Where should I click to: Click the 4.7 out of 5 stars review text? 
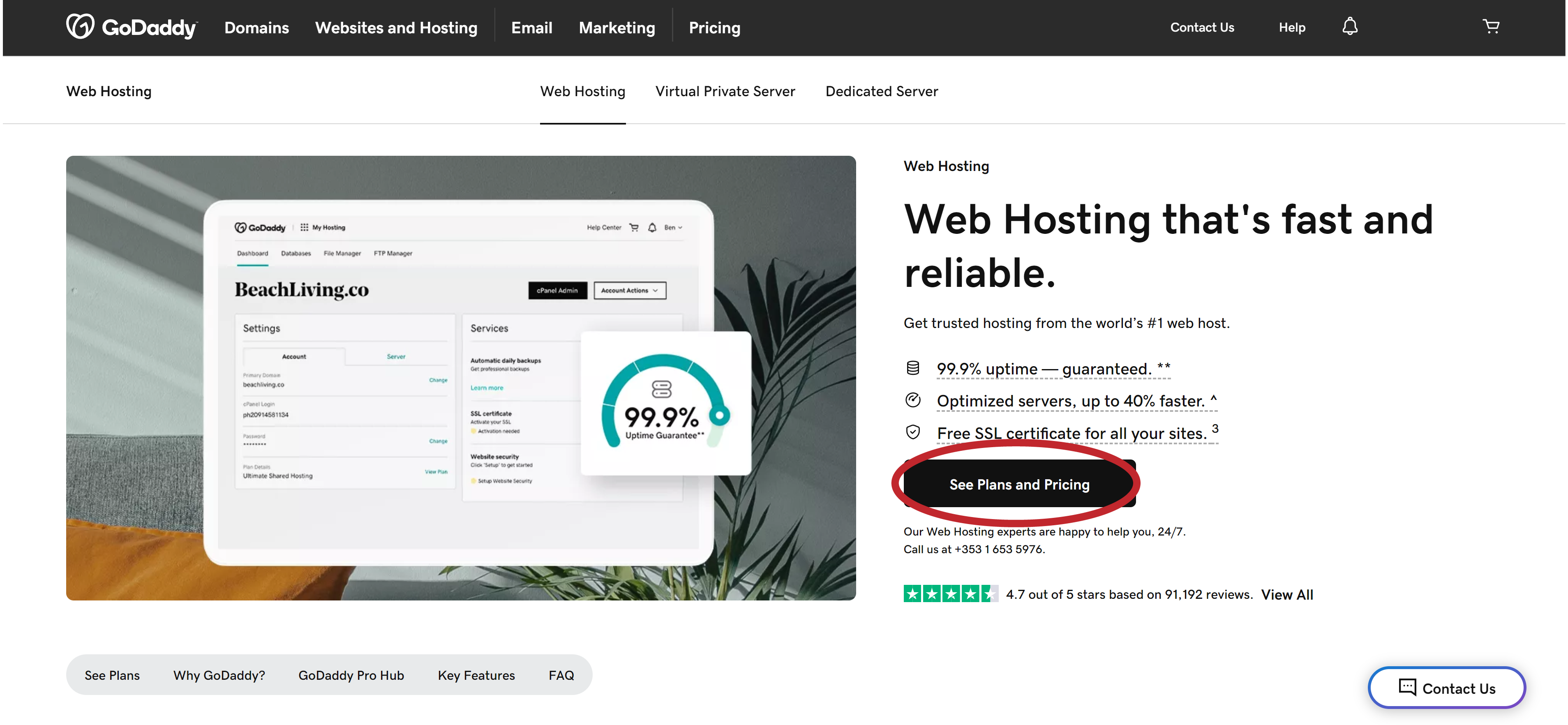click(1129, 594)
